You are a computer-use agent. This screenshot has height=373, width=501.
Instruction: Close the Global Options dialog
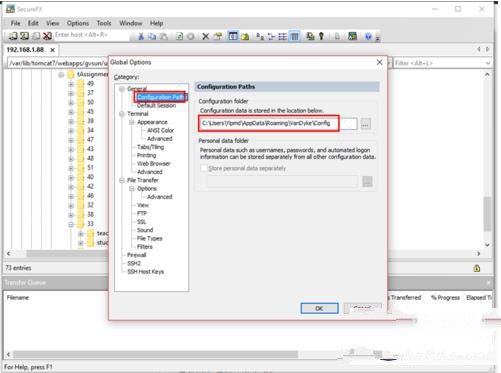(379, 62)
